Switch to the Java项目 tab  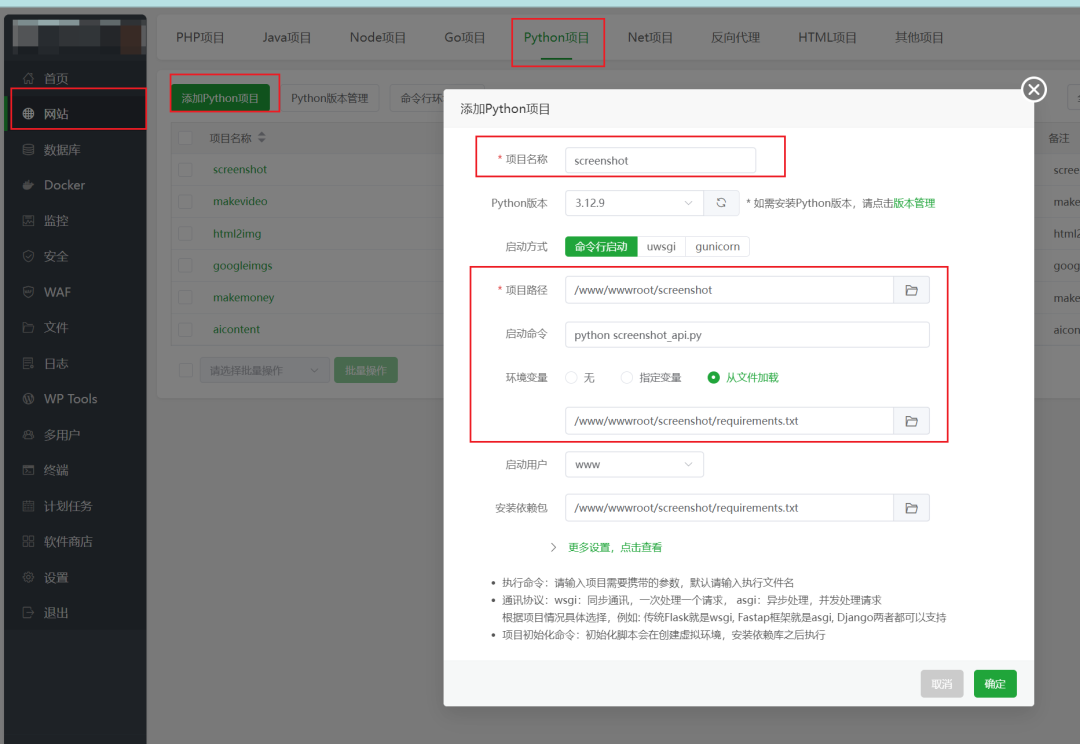click(287, 38)
